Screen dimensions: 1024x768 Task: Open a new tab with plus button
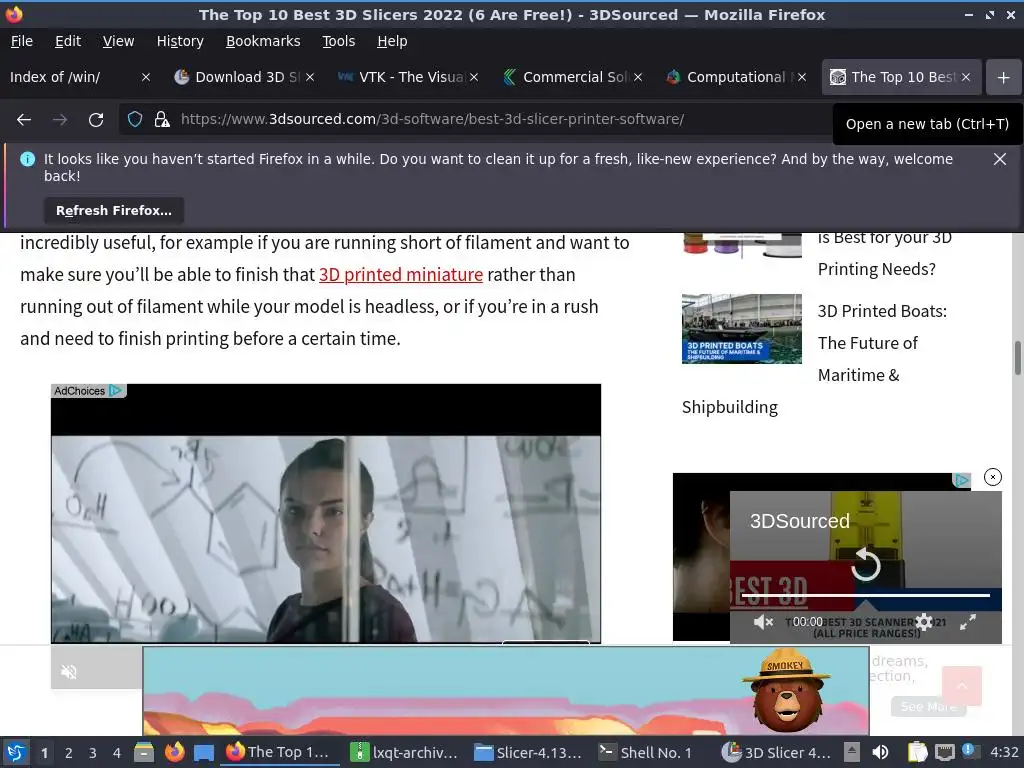(x=1003, y=77)
